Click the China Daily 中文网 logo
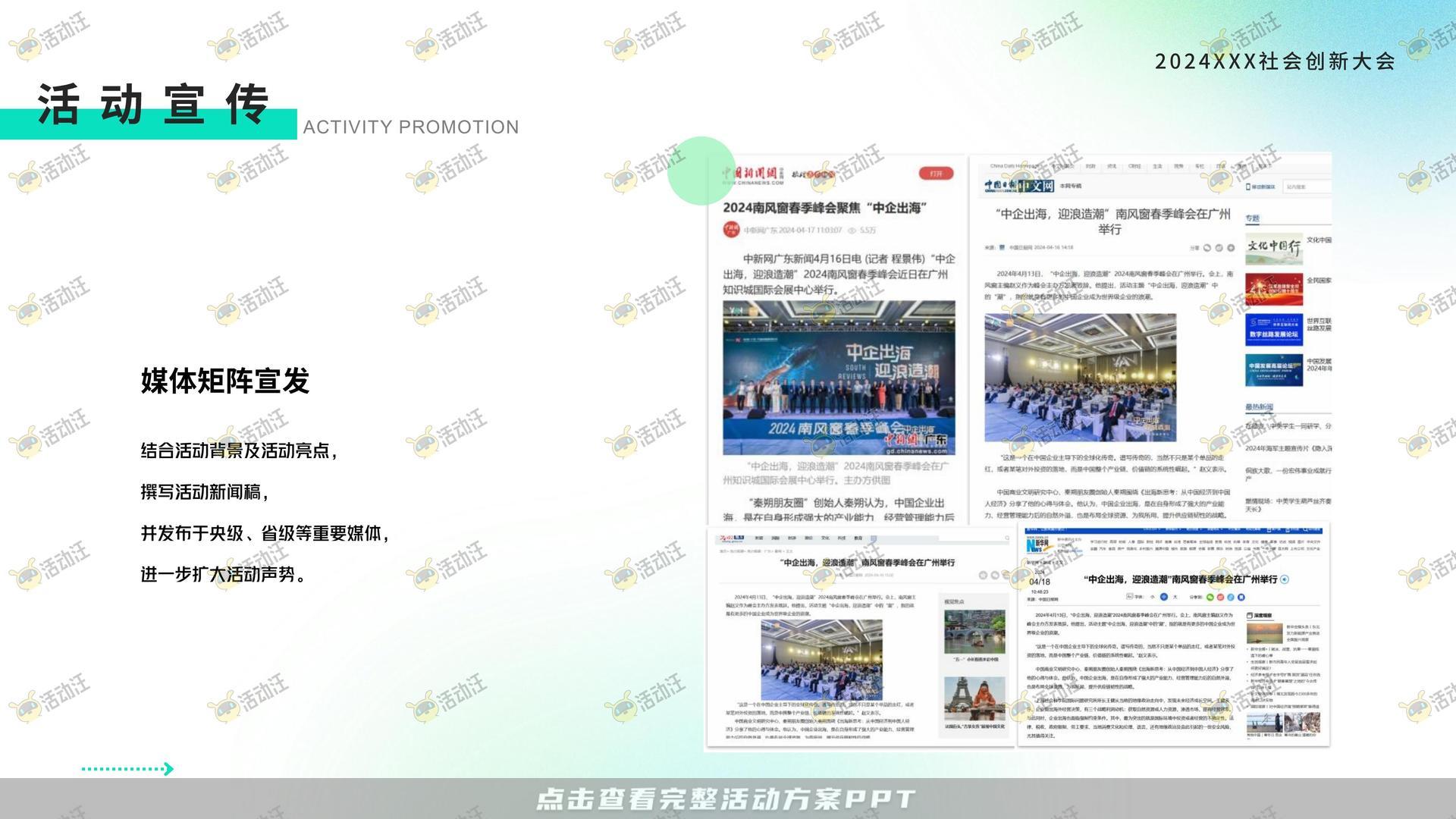Viewport: 1456px width, 819px height. (1019, 186)
